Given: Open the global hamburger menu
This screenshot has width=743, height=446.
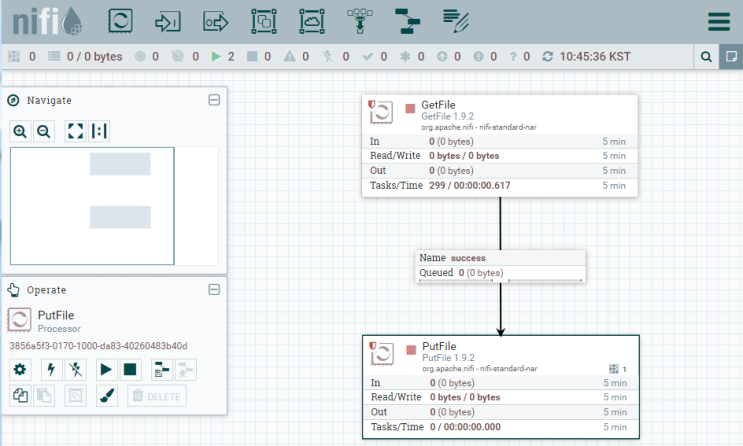Looking at the screenshot, I should click(x=719, y=22).
